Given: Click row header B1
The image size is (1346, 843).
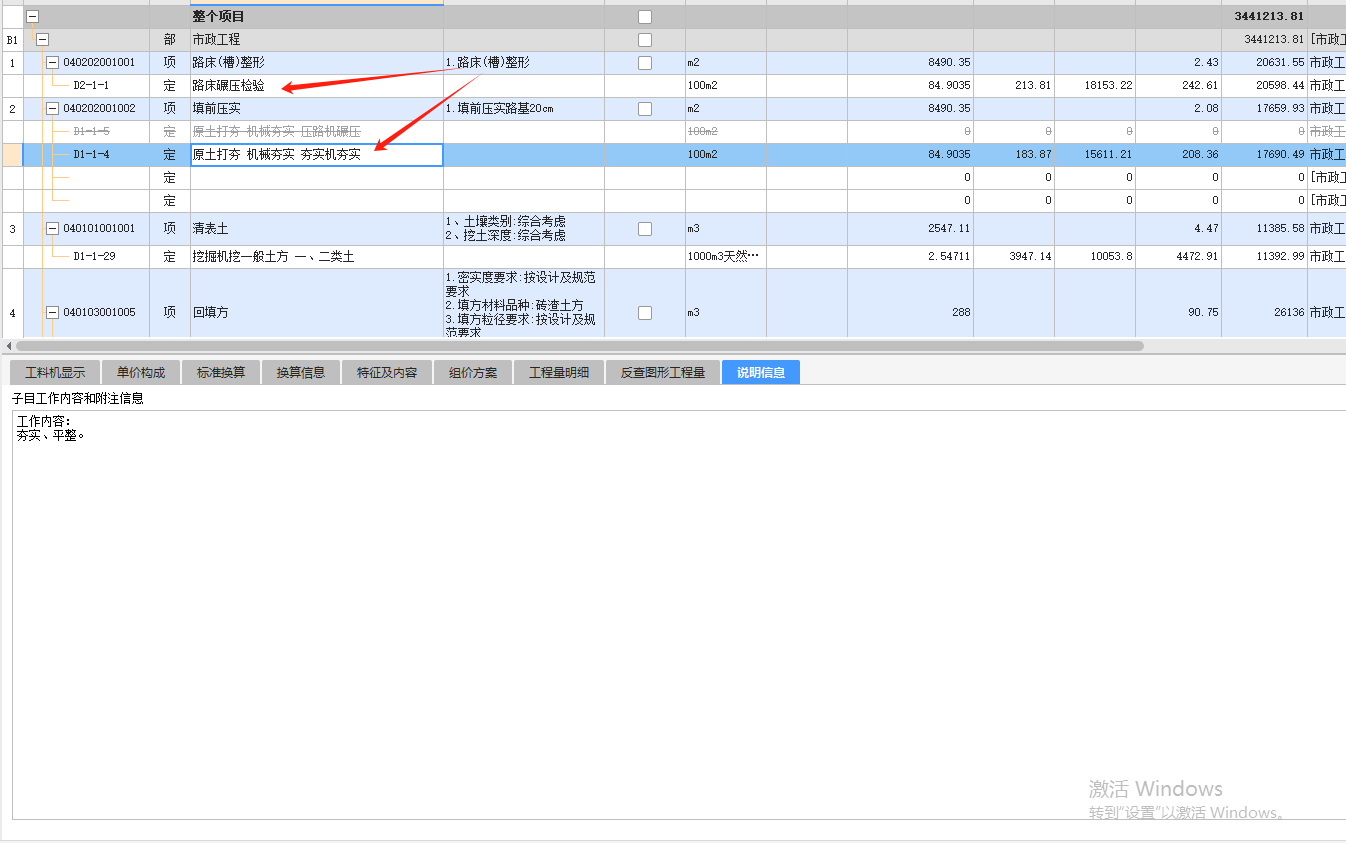Looking at the screenshot, I should [12, 40].
